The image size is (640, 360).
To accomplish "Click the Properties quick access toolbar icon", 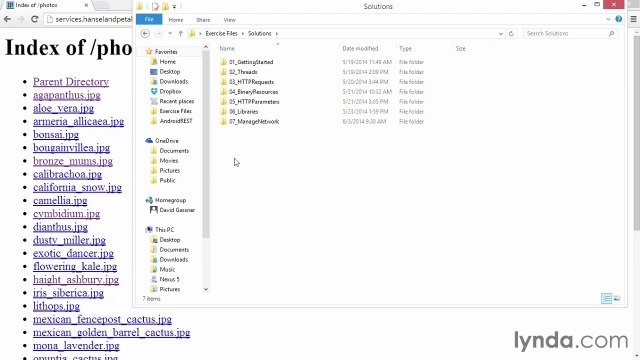I will [155, 7].
